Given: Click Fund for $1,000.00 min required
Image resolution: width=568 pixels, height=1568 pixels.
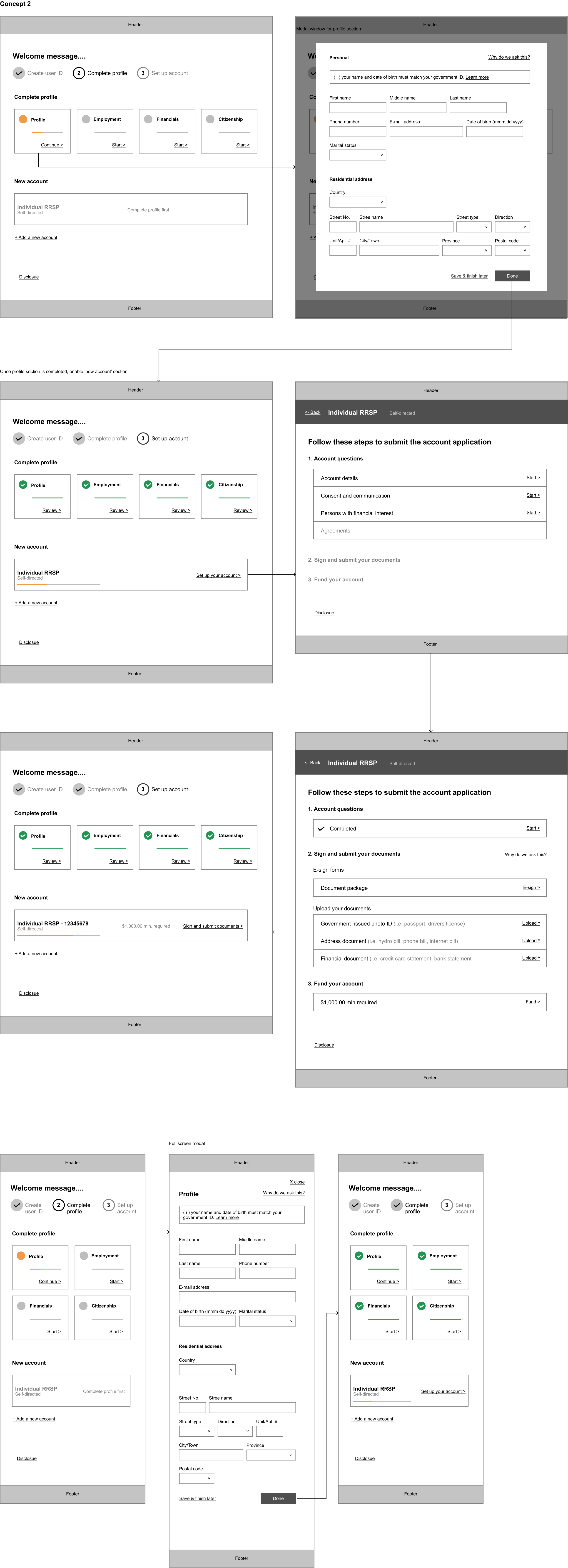Looking at the screenshot, I should coord(533,1002).
